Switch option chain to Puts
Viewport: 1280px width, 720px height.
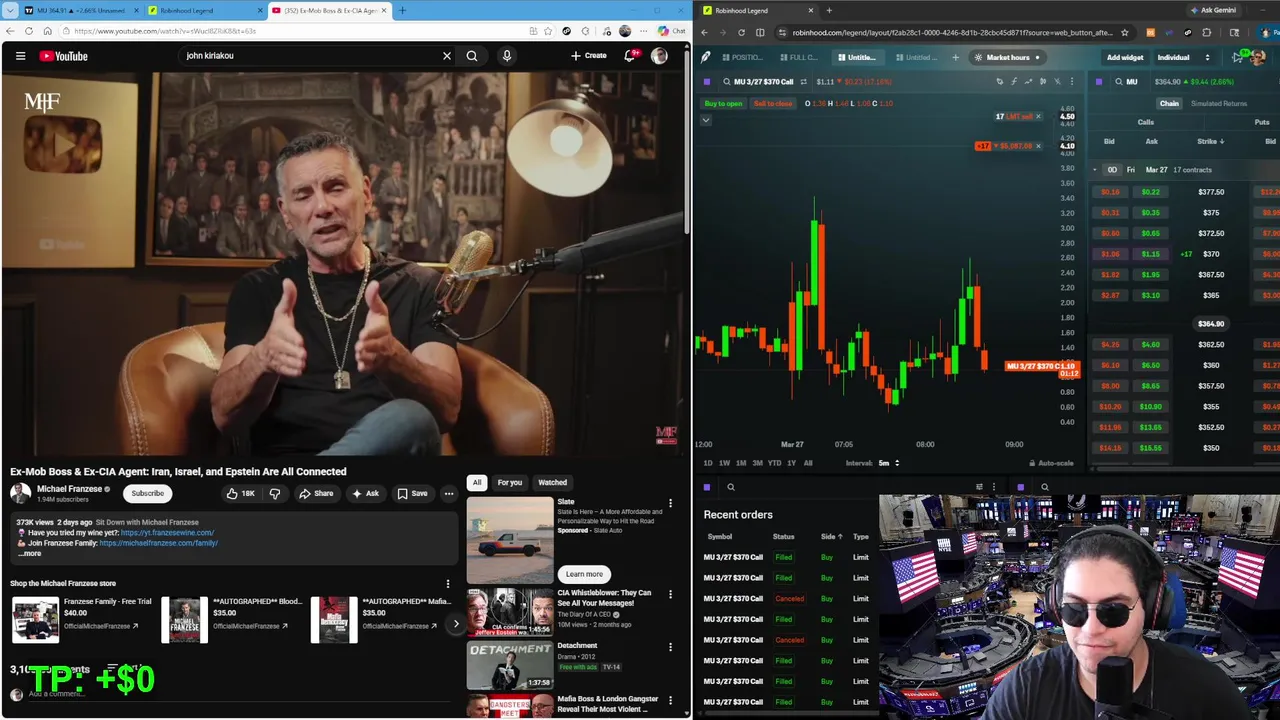(x=1262, y=122)
